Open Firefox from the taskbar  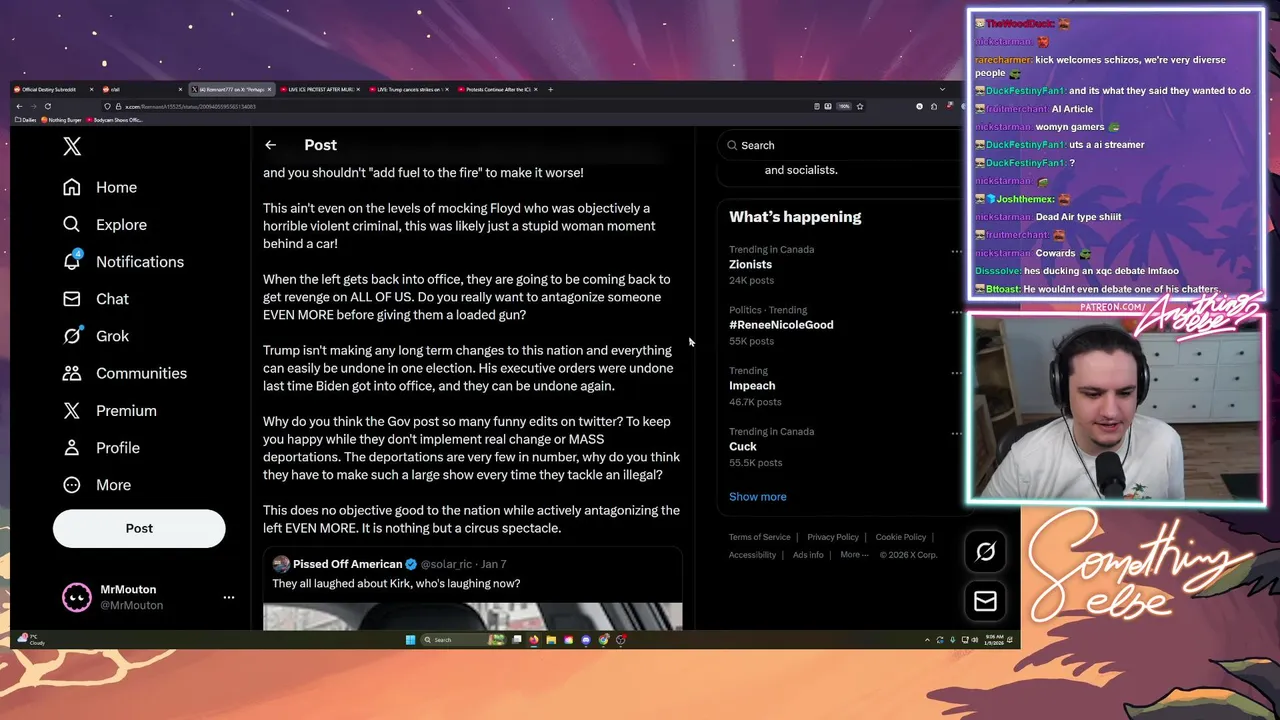tap(534, 640)
